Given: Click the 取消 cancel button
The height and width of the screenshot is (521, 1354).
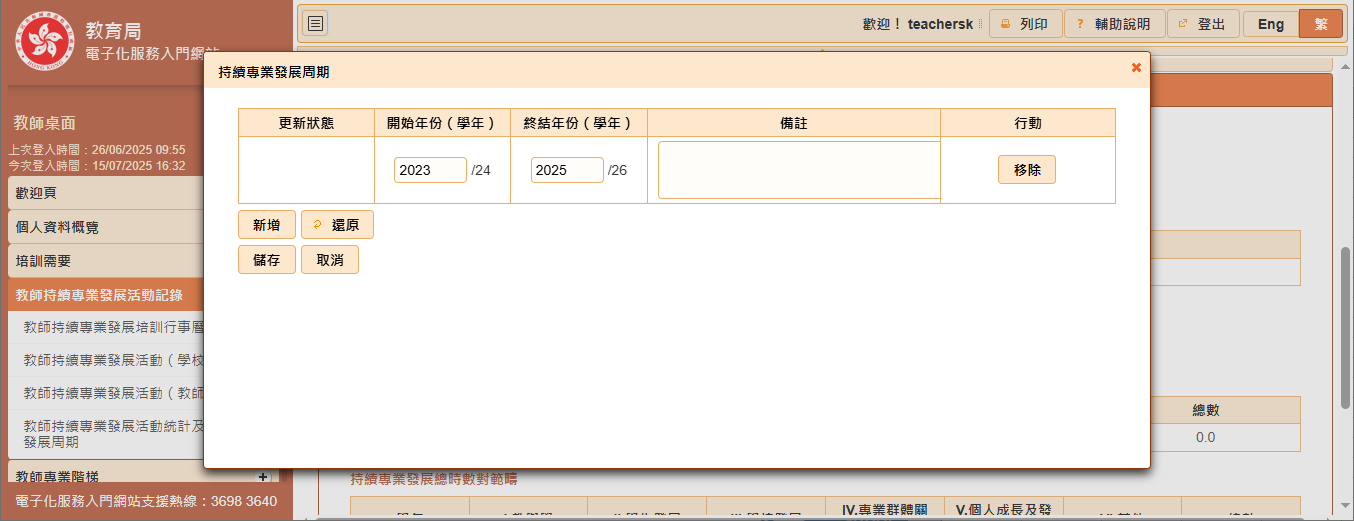Looking at the screenshot, I should [330, 260].
